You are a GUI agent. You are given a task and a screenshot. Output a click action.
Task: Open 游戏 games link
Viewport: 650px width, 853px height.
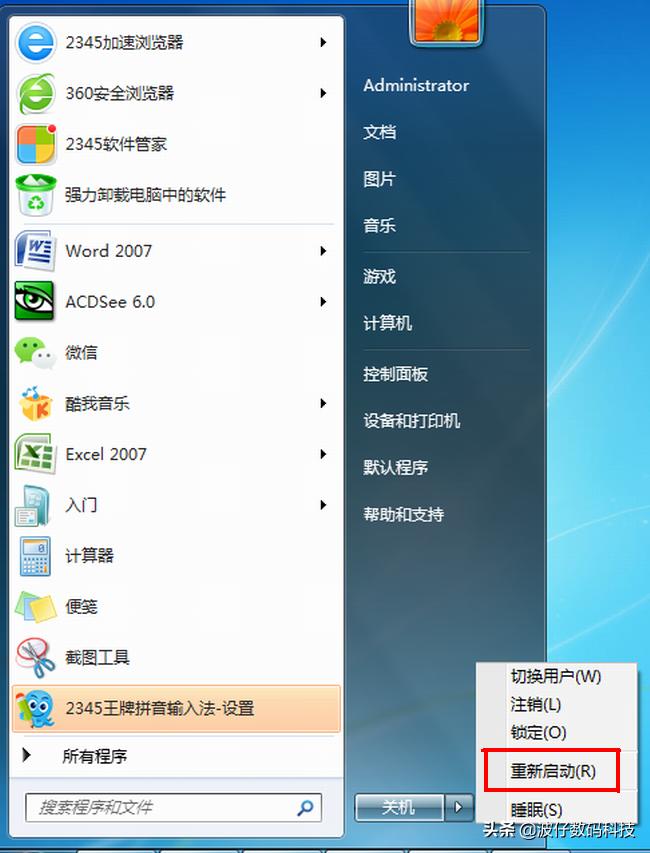point(379,277)
